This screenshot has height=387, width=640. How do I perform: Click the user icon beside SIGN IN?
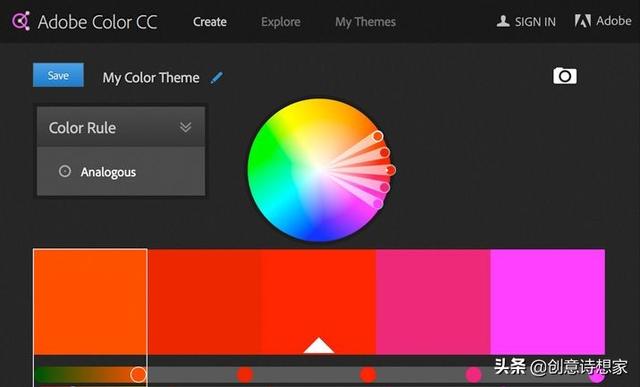point(503,21)
